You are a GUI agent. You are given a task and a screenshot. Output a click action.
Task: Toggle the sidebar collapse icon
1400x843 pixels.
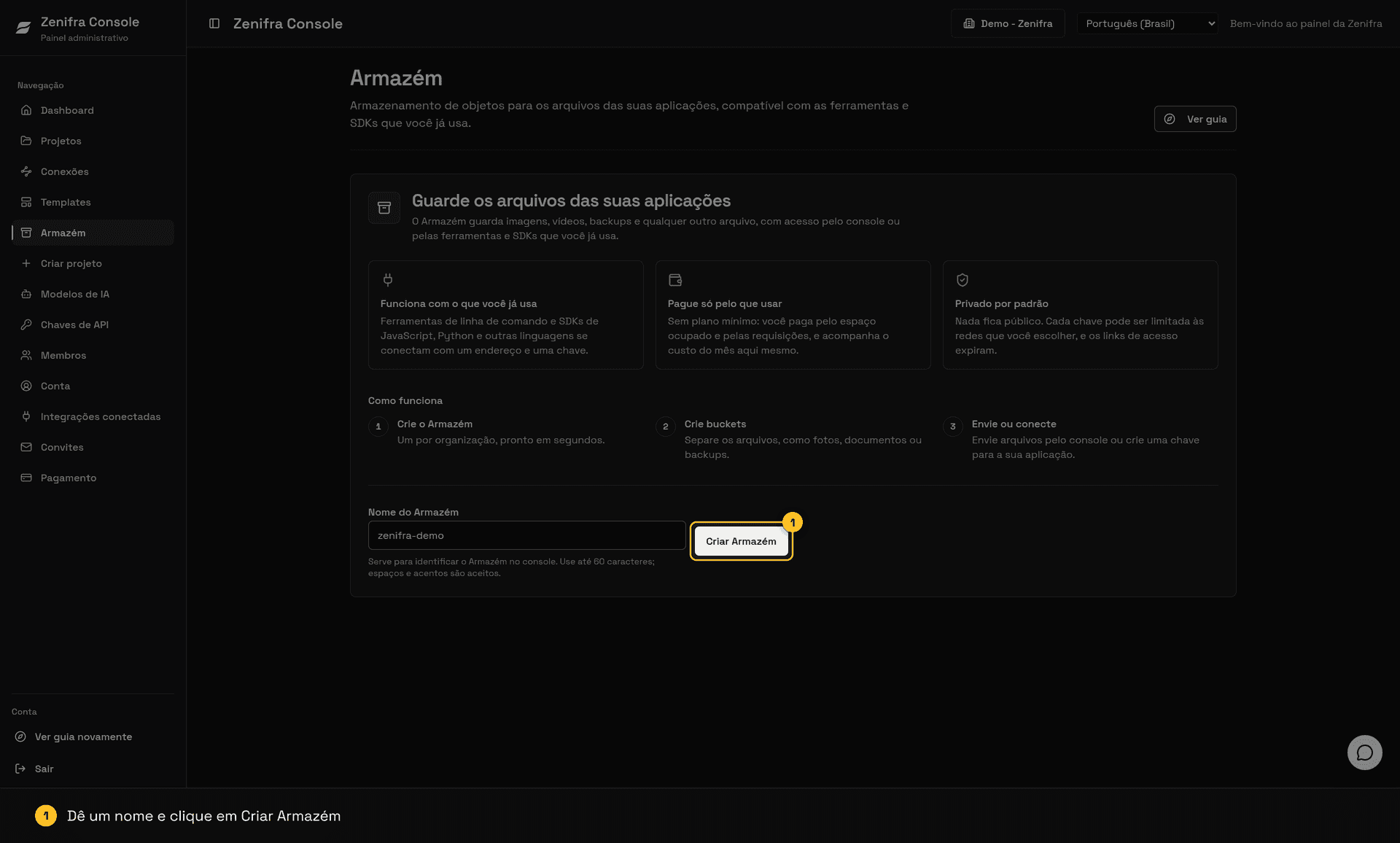[214, 23]
